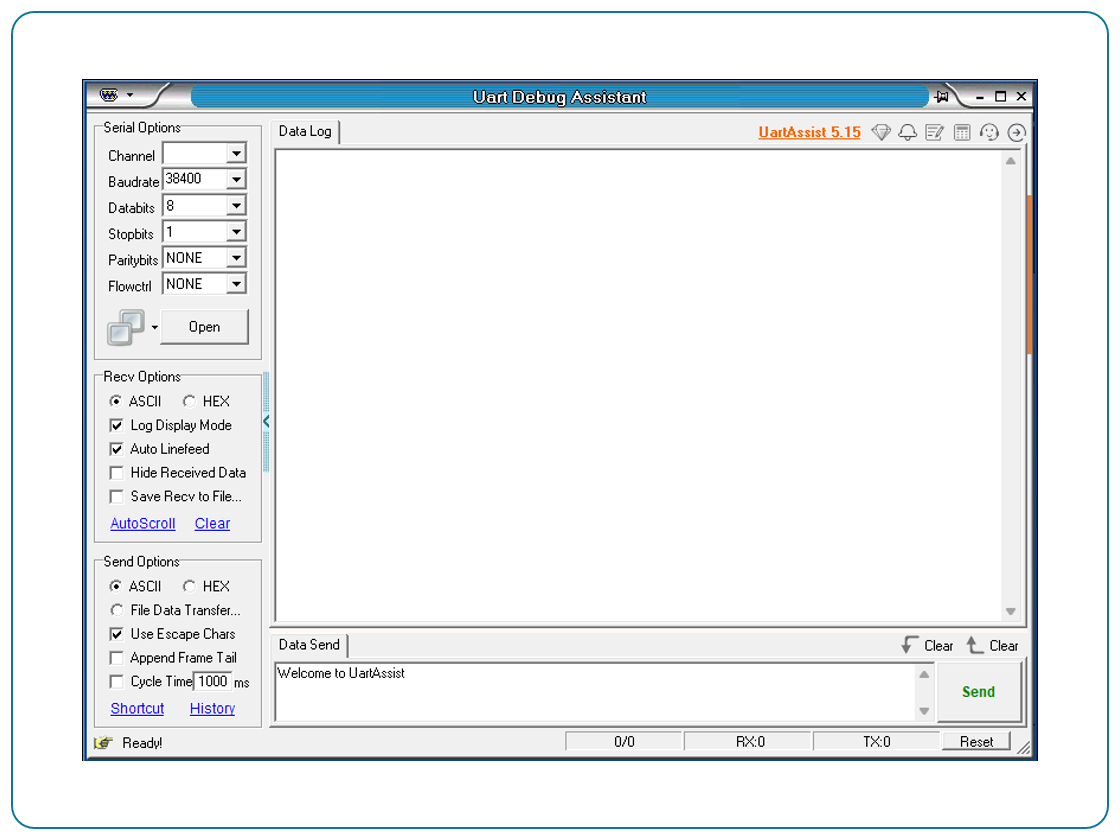The width and height of the screenshot is (1120, 840).
Task: Click the Reset counter button
Action: [976, 742]
